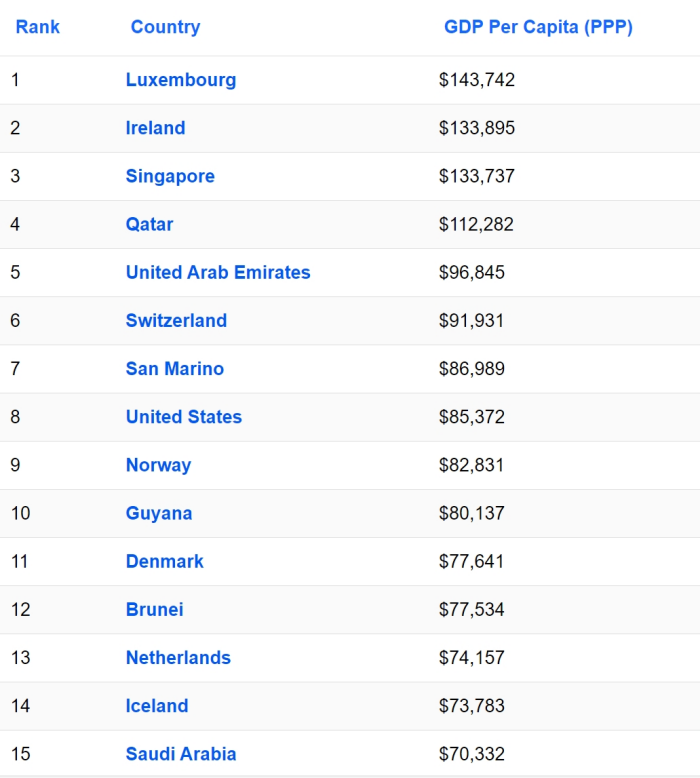This screenshot has width=700, height=778.
Task: Sort by the Country column header
Action: [x=165, y=27]
